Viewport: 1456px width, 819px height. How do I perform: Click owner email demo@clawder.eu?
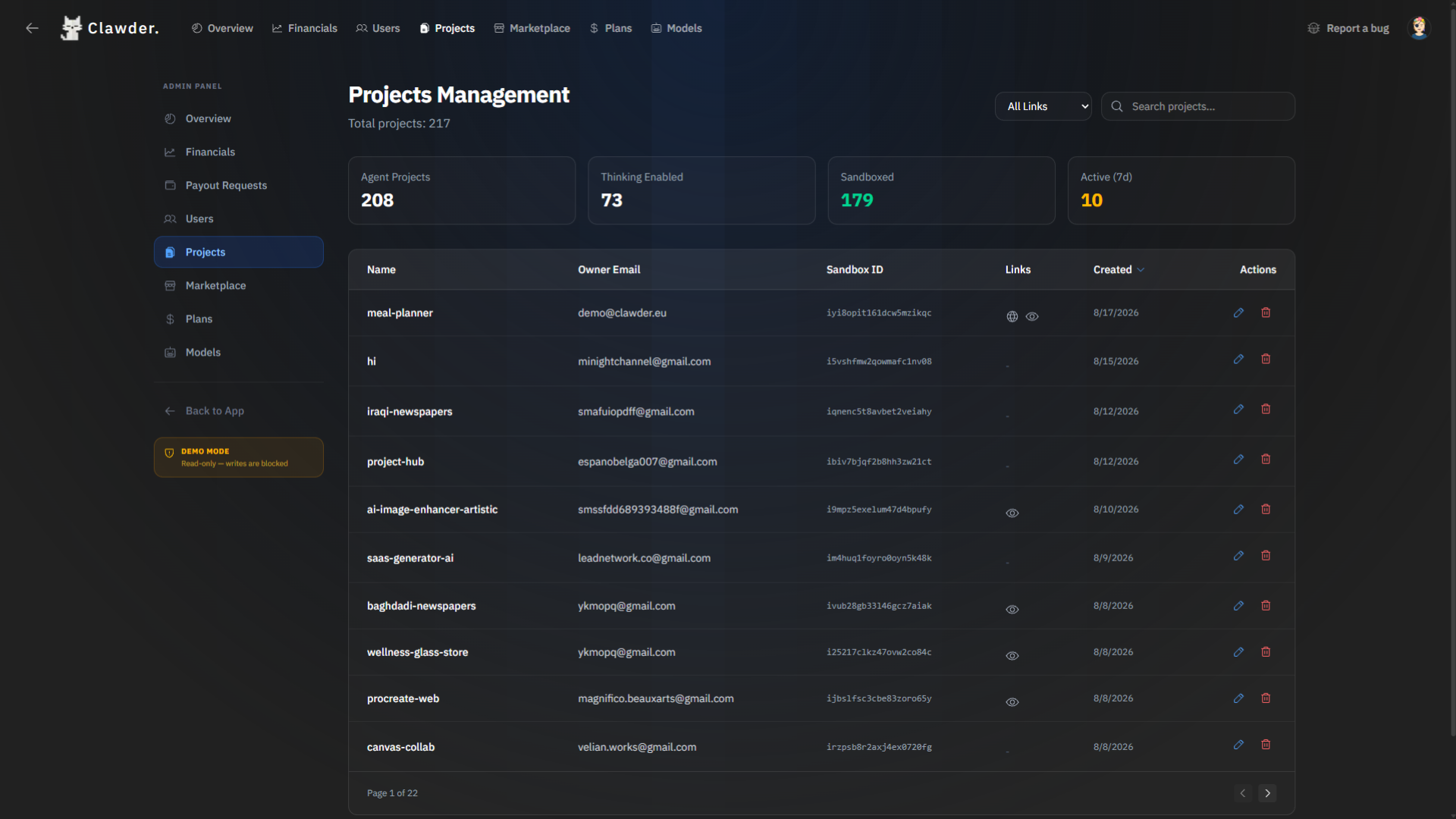[622, 313]
